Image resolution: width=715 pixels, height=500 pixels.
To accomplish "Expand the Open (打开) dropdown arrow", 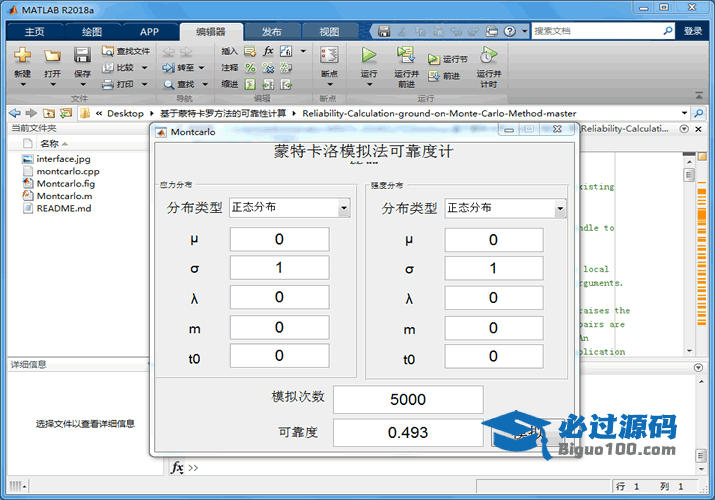I will pyautogui.click(x=53, y=84).
